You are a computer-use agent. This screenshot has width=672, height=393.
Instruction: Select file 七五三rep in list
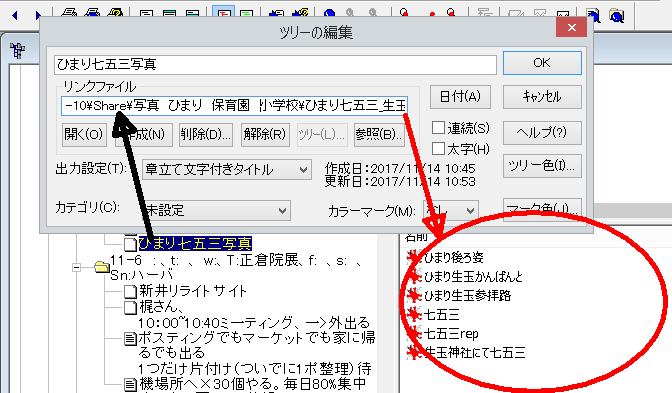click(x=451, y=333)
